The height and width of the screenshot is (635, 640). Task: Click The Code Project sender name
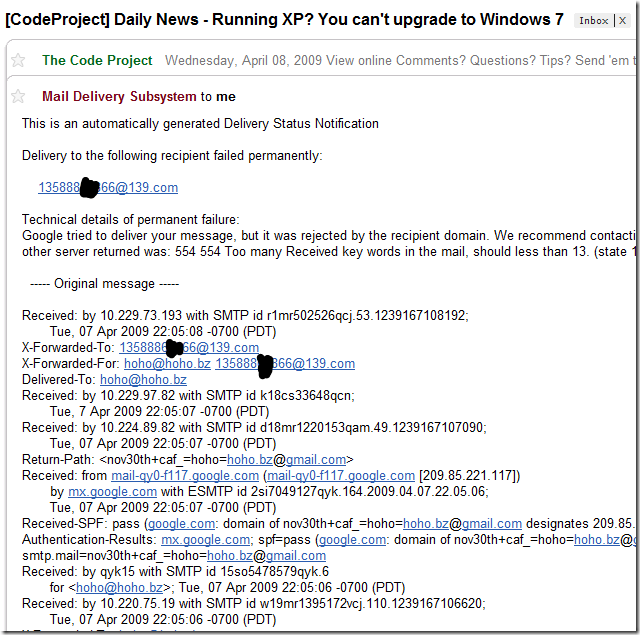97,60
